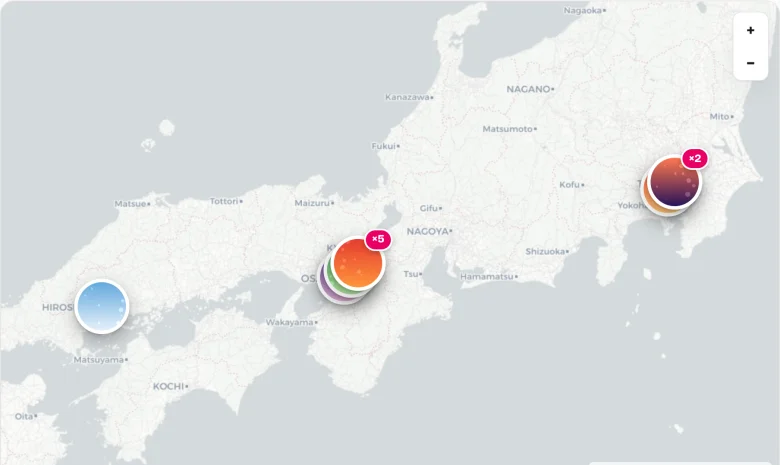
Task: Click the Hamamatsu city label
Action: [x=487, y=276]
